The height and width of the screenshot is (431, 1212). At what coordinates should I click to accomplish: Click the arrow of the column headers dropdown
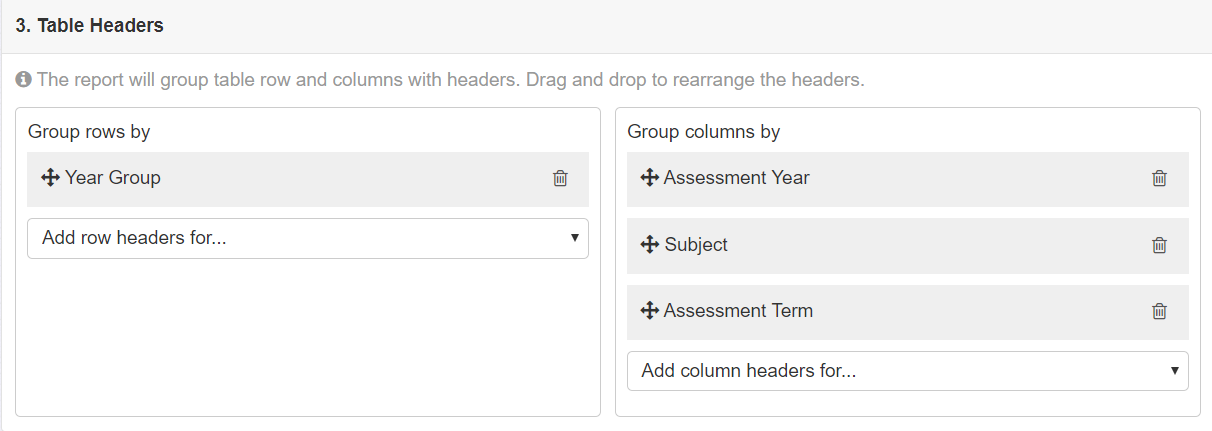[1174, 371]
